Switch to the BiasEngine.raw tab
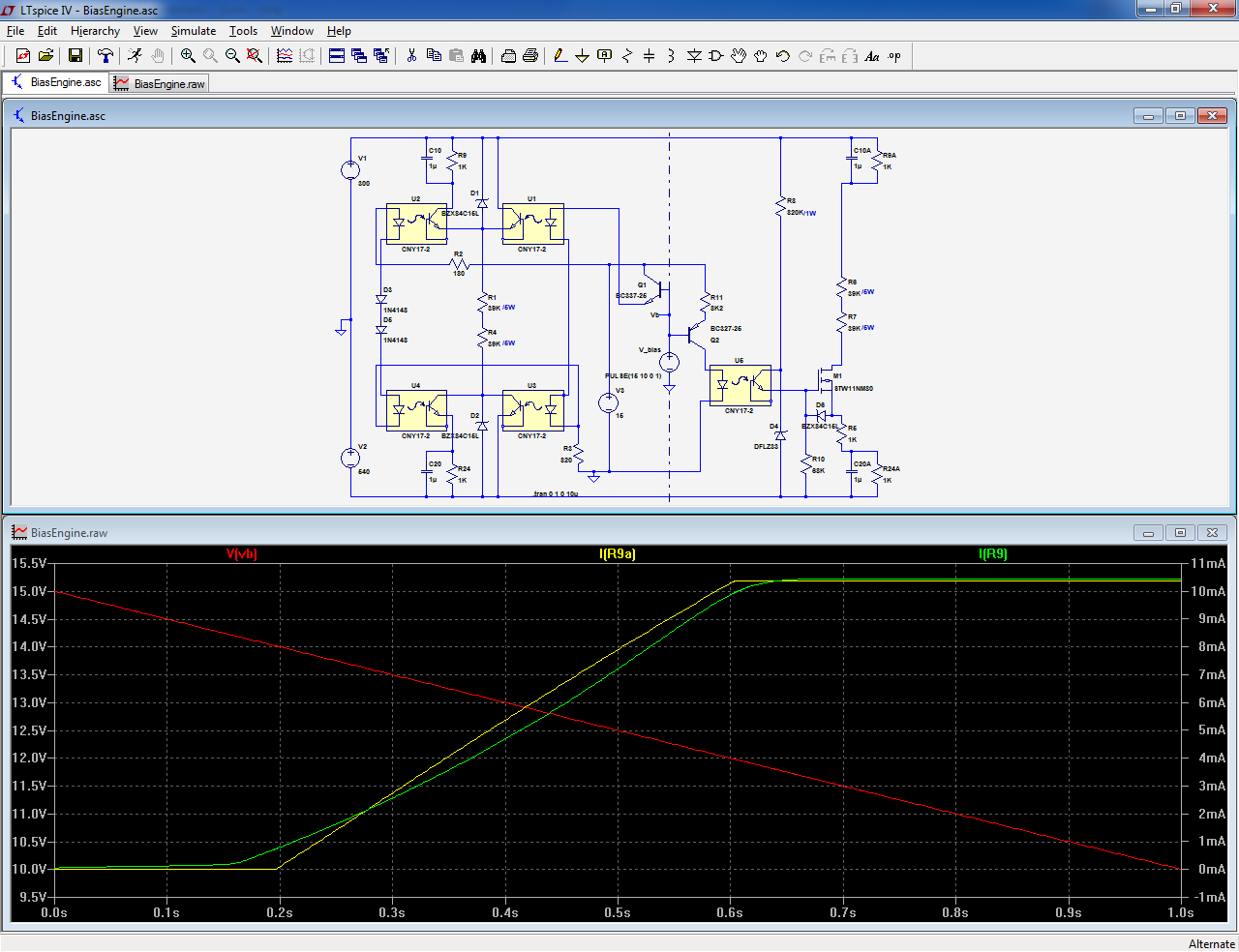The image size is (1239, 952). click(x=160, y=84)
